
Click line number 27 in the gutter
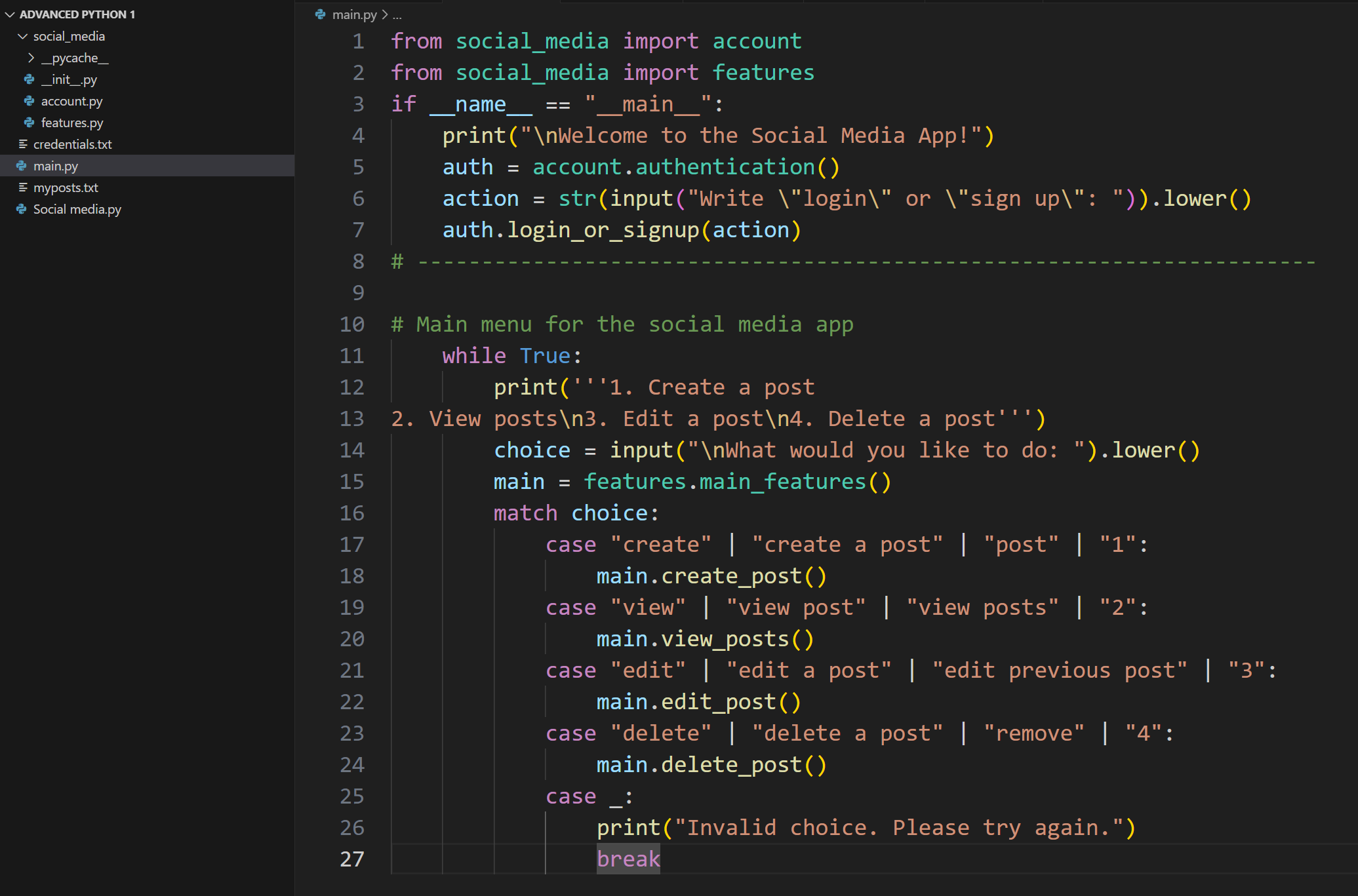click(x=352, y=859)
